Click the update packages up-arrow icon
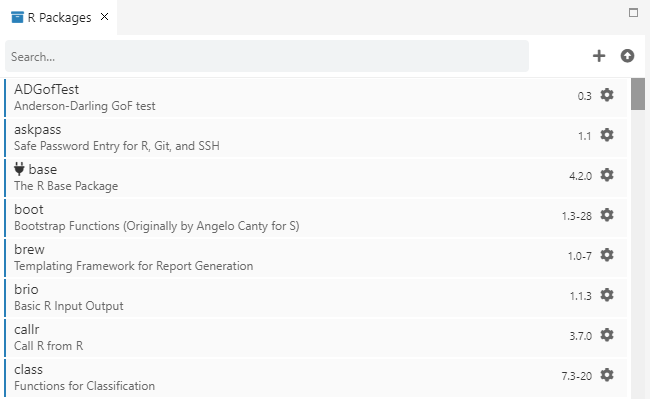 (x=627, y=56)
